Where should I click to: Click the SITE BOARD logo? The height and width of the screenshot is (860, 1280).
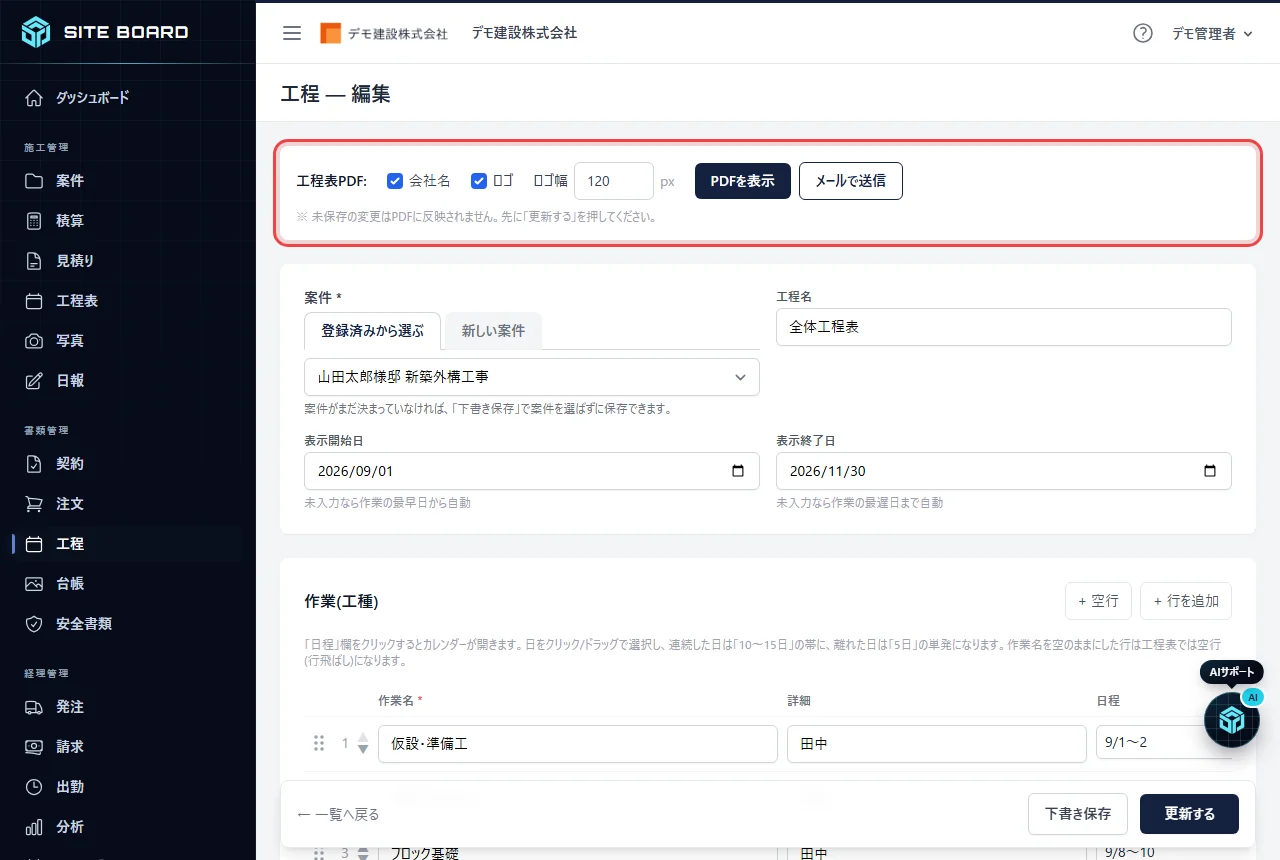(105, 32)
